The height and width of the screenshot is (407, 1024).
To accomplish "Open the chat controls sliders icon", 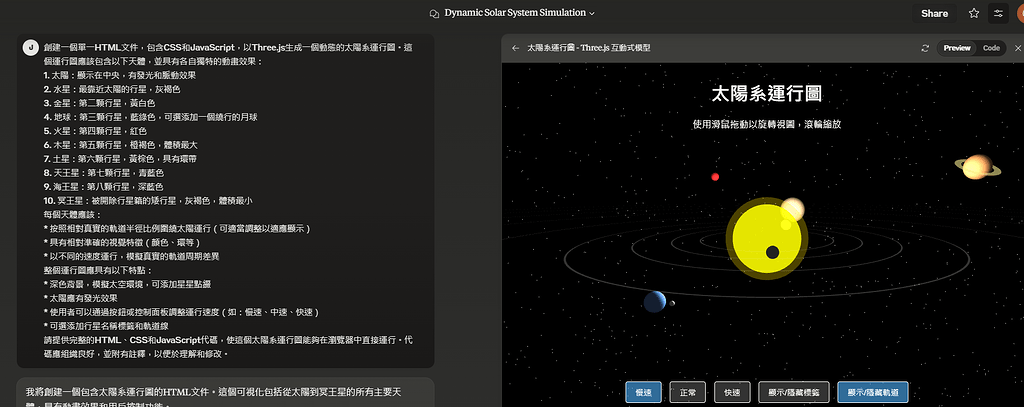I will pyautogui.click(x=998, y=13).
